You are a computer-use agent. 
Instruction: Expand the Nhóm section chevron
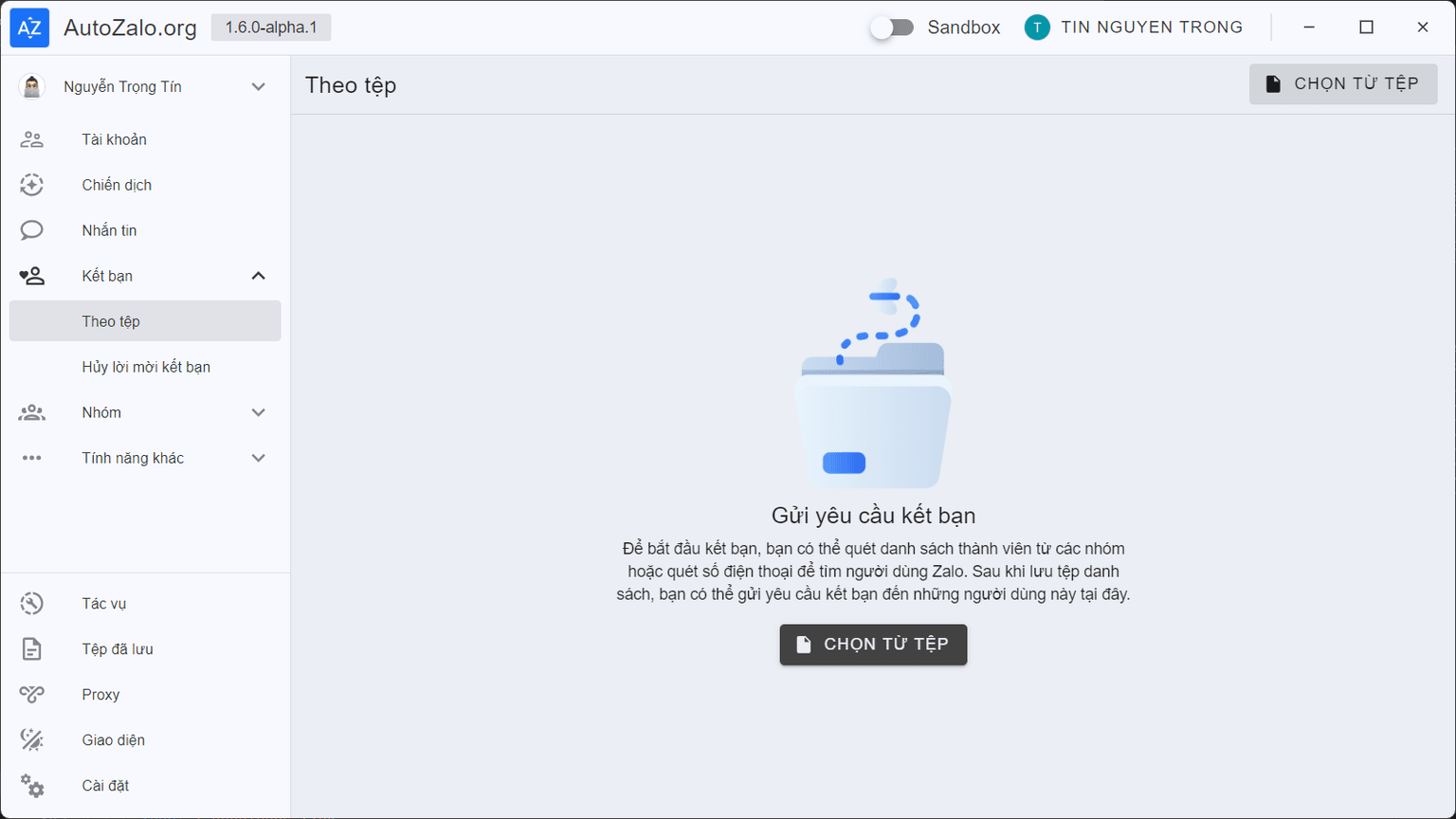click(x=258, y=412)
